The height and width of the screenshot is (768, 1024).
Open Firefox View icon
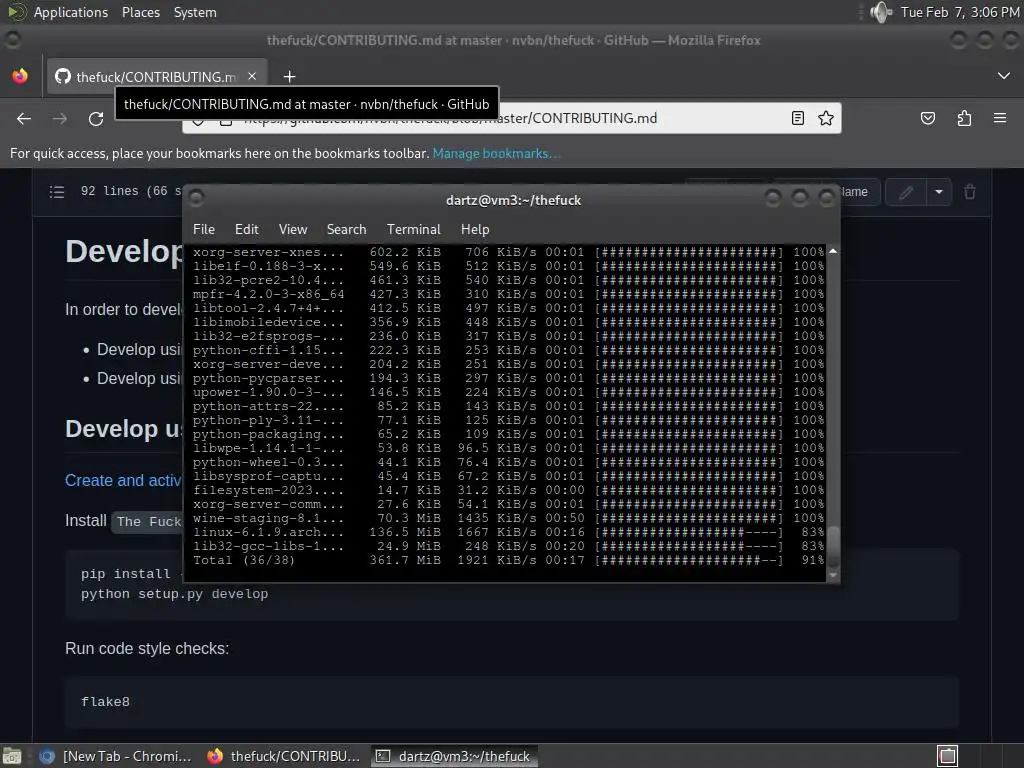[20, 76]
